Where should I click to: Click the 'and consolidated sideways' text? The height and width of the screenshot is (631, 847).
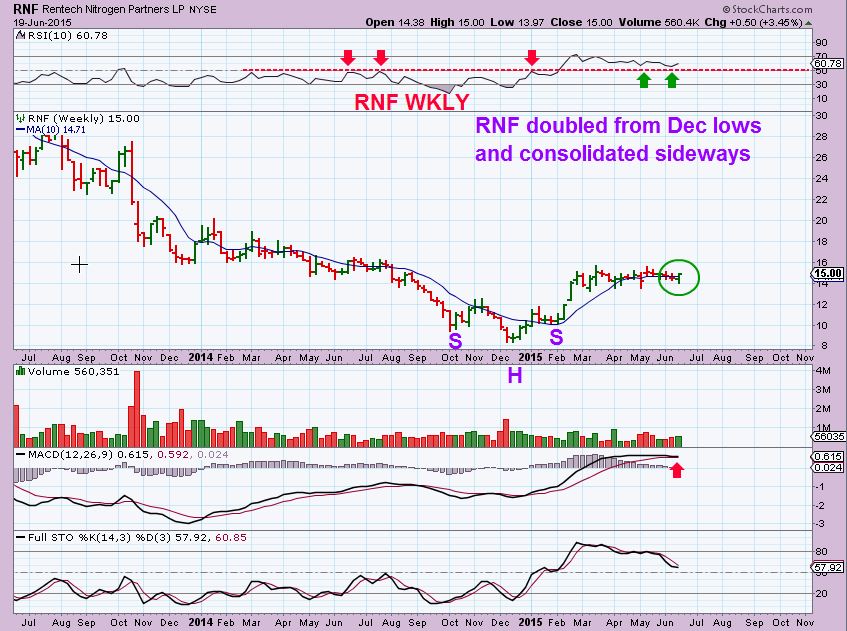[x=613, y=153]
